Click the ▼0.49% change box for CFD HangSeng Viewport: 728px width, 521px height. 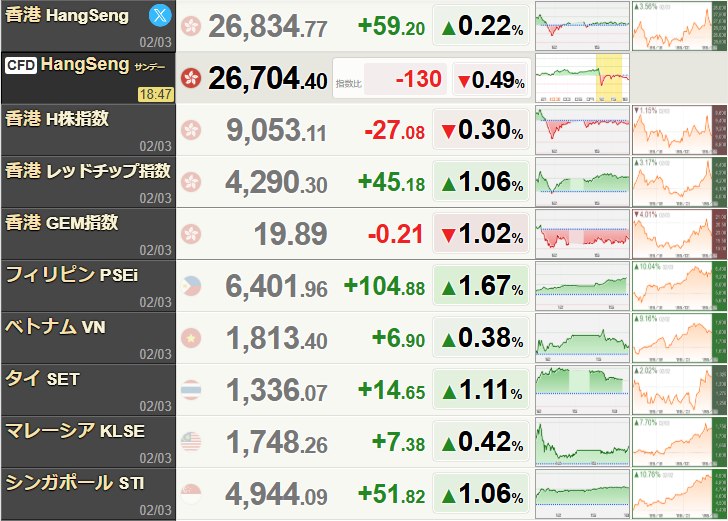click(x=491, y=79)
